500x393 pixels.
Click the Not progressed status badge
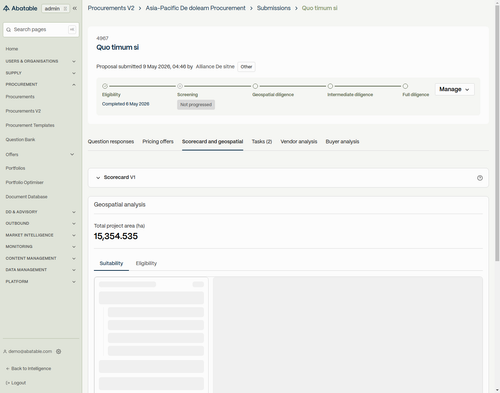(196, 105)
